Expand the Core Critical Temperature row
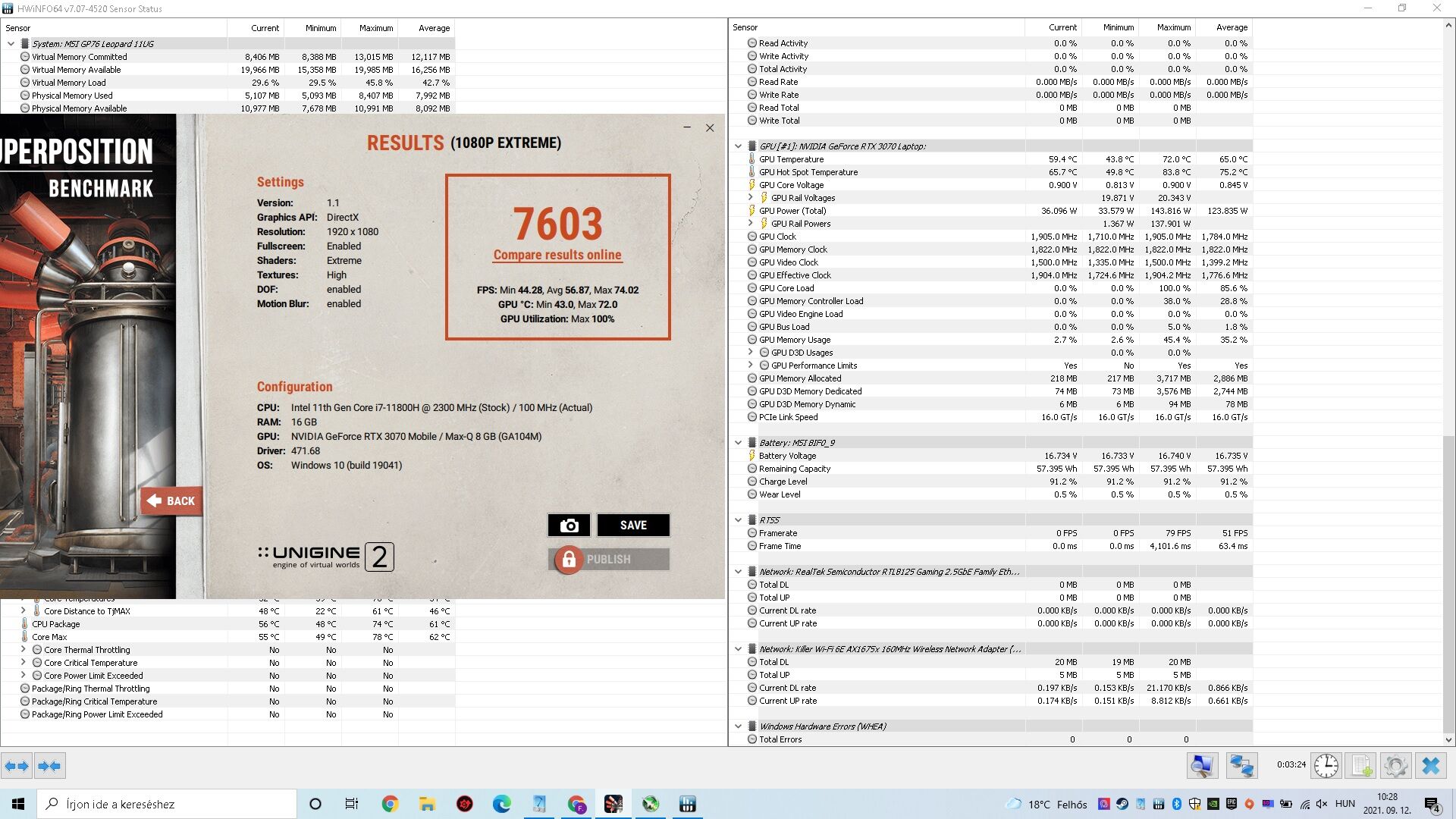Image resolution: width=1456 pixels, height=819 pixels. click(23, 663)
